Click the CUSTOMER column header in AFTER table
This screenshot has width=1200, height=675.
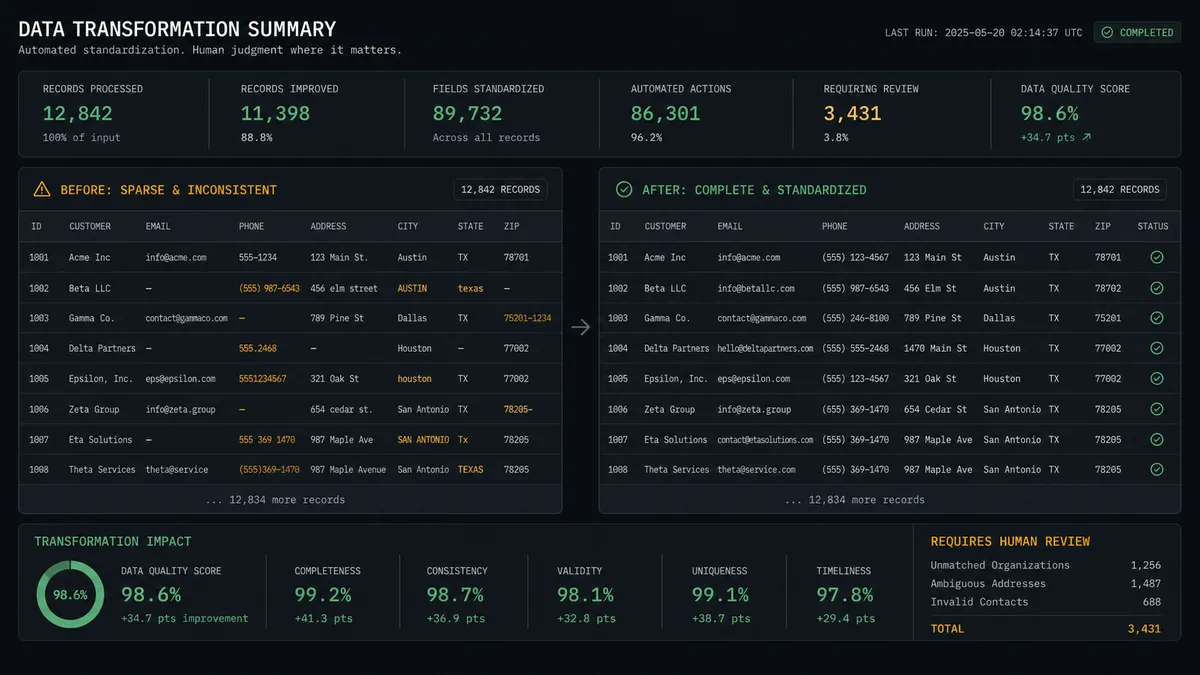(665, 226)
